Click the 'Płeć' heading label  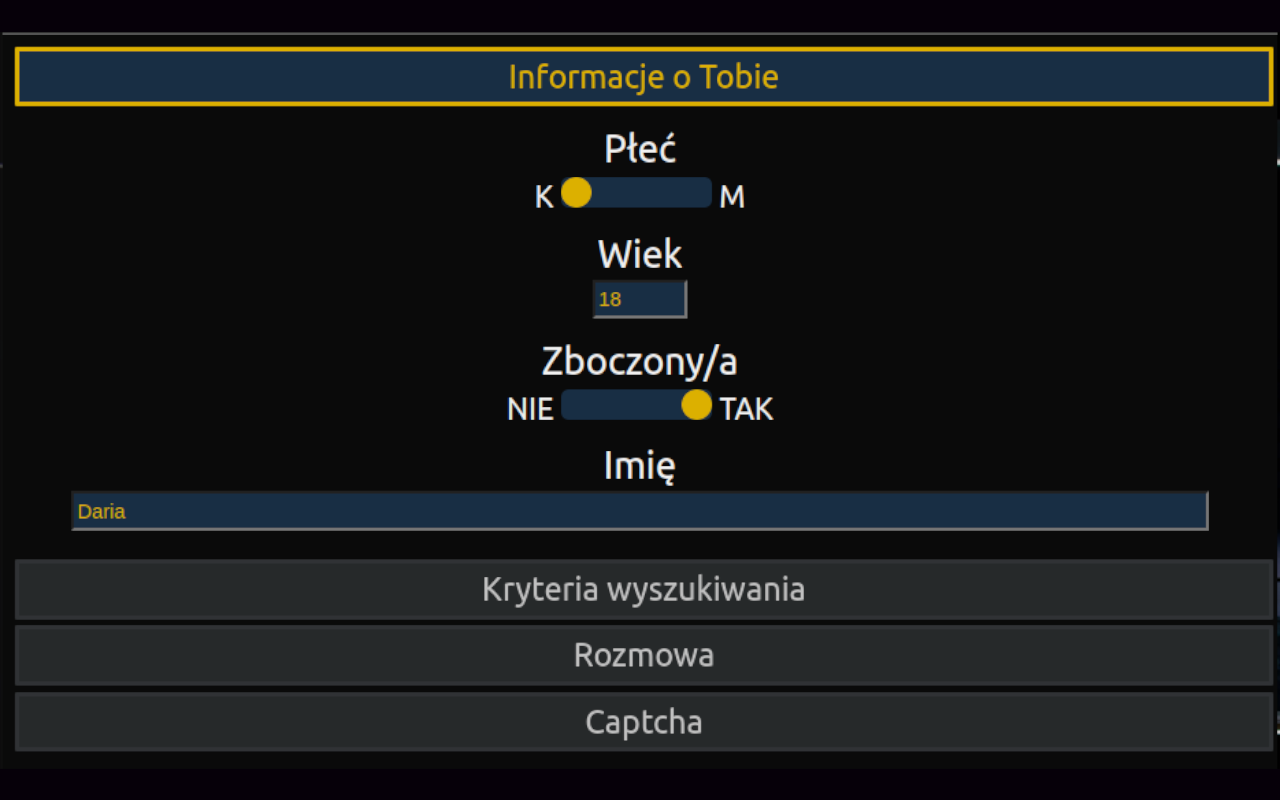[640, 150]
